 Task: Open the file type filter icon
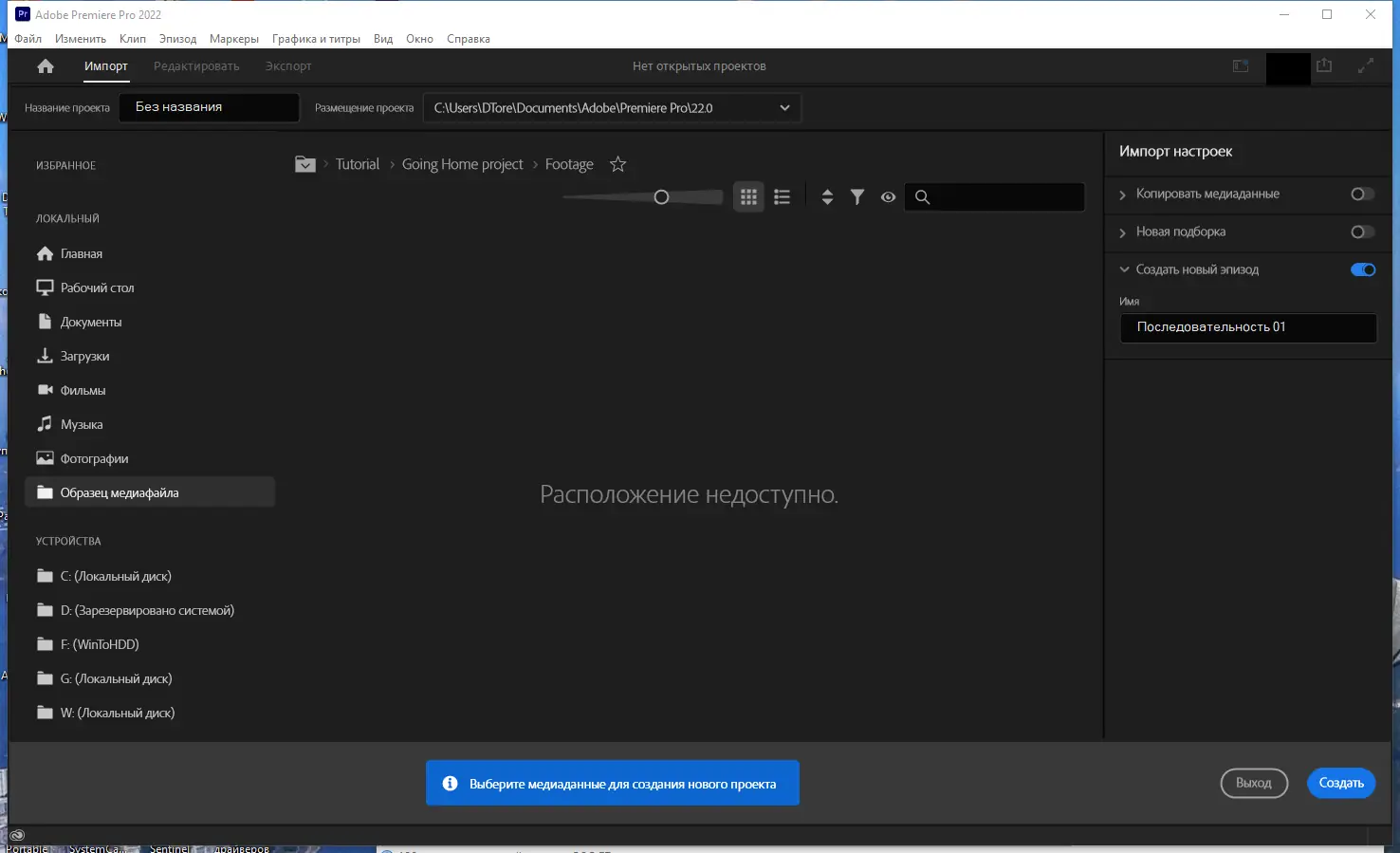click(857, 197)
